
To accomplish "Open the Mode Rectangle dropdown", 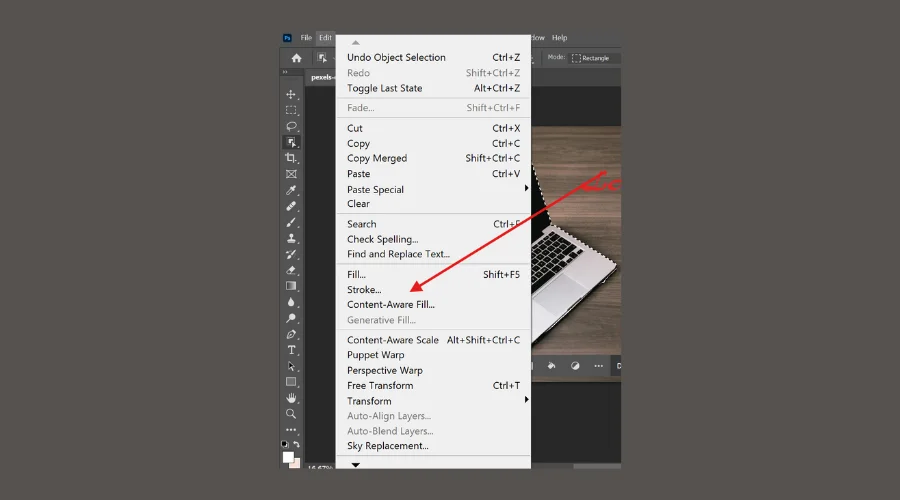I will point(594,58).
